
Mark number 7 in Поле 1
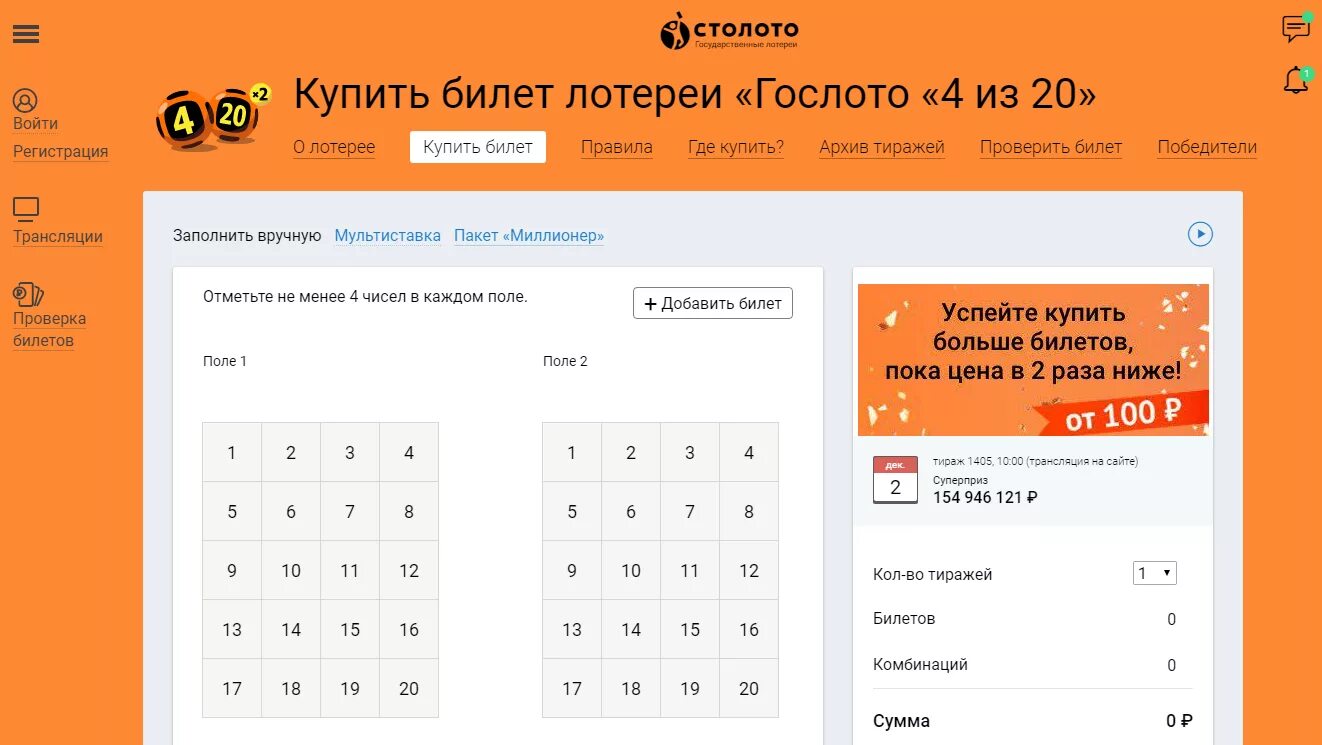pyautogui.click(x=350, y=511)
